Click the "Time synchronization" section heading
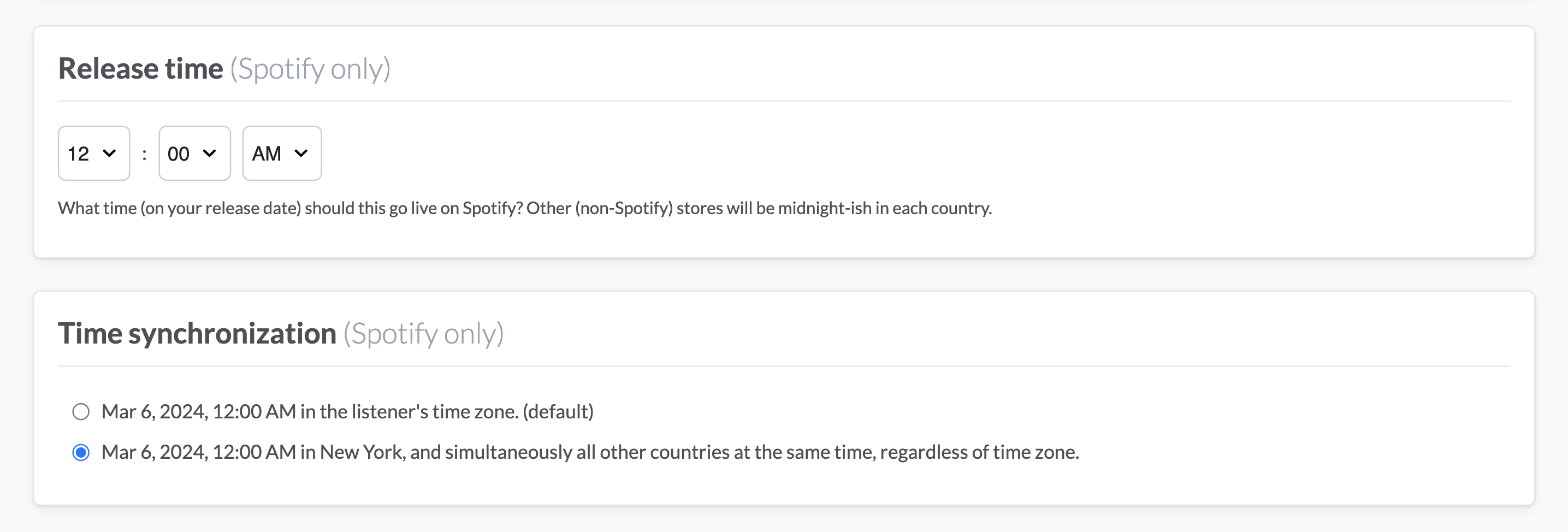The image size is (1568, 532). (197, 334)
